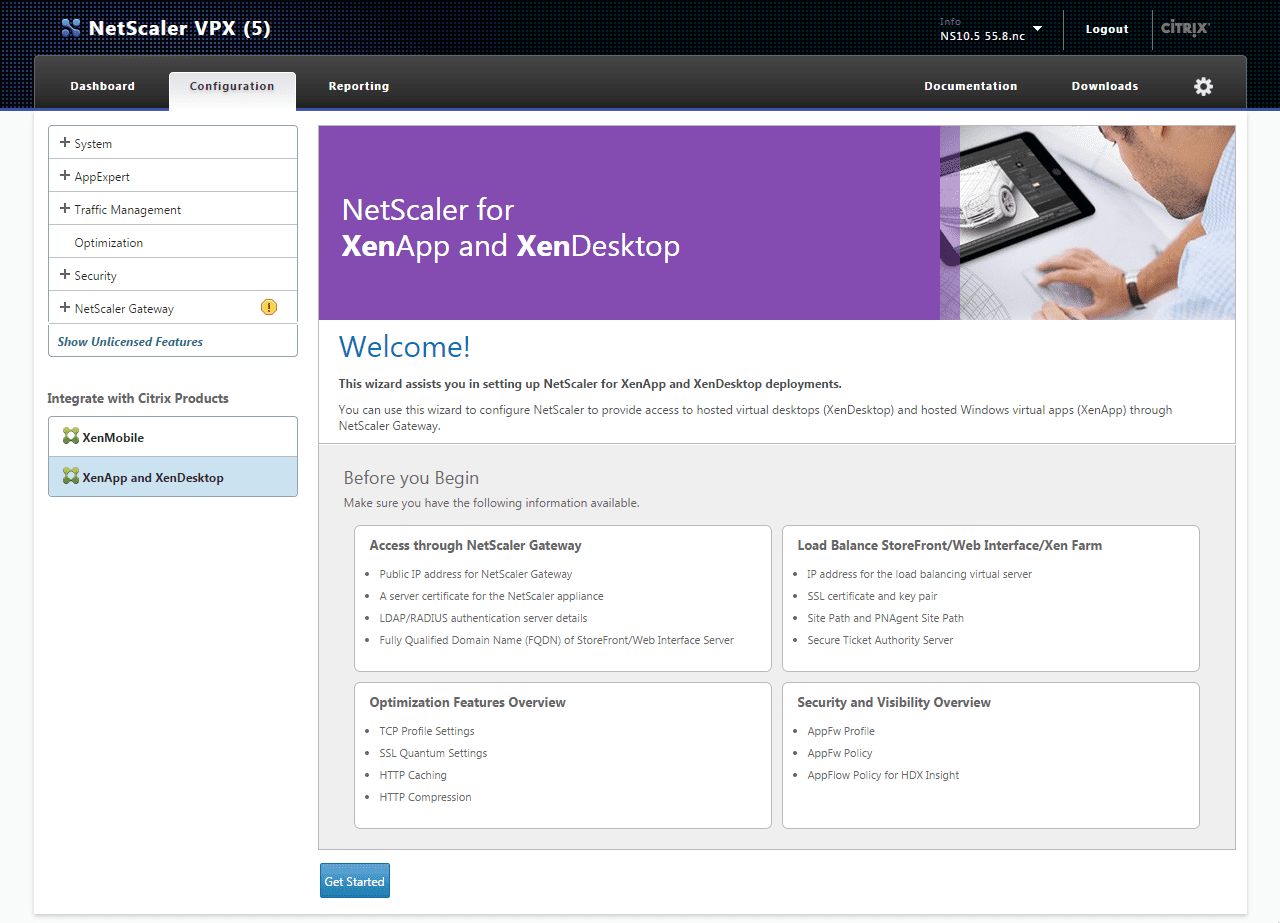
Task: Open the Downloads menu
Action: pos(1104,86)
